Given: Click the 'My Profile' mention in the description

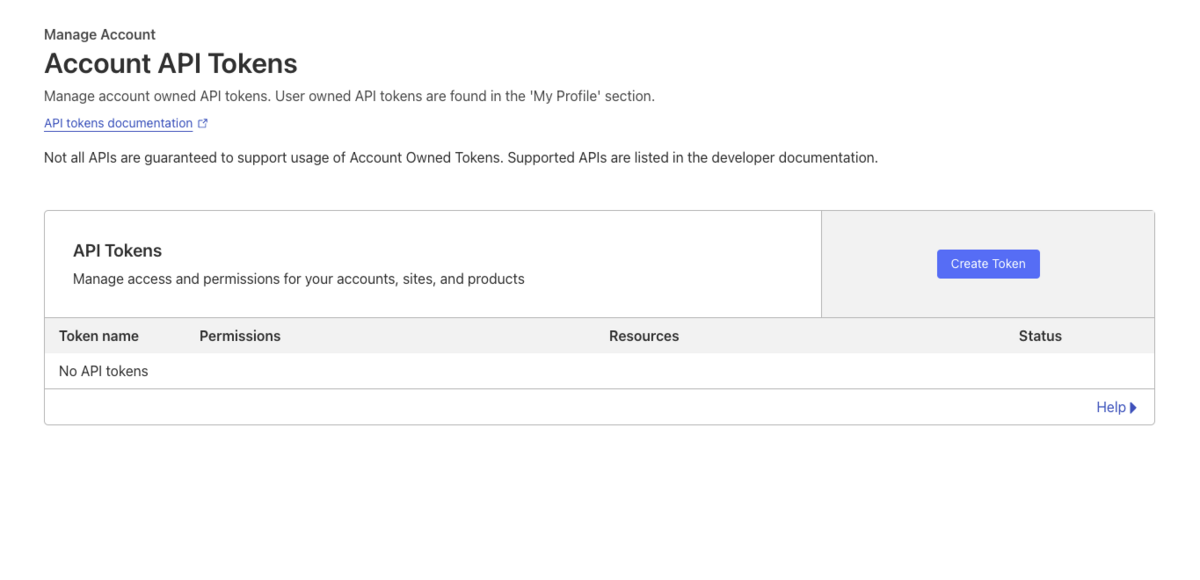Looking at the screenshot, I should pyautogui.click(x=567, y=97).
